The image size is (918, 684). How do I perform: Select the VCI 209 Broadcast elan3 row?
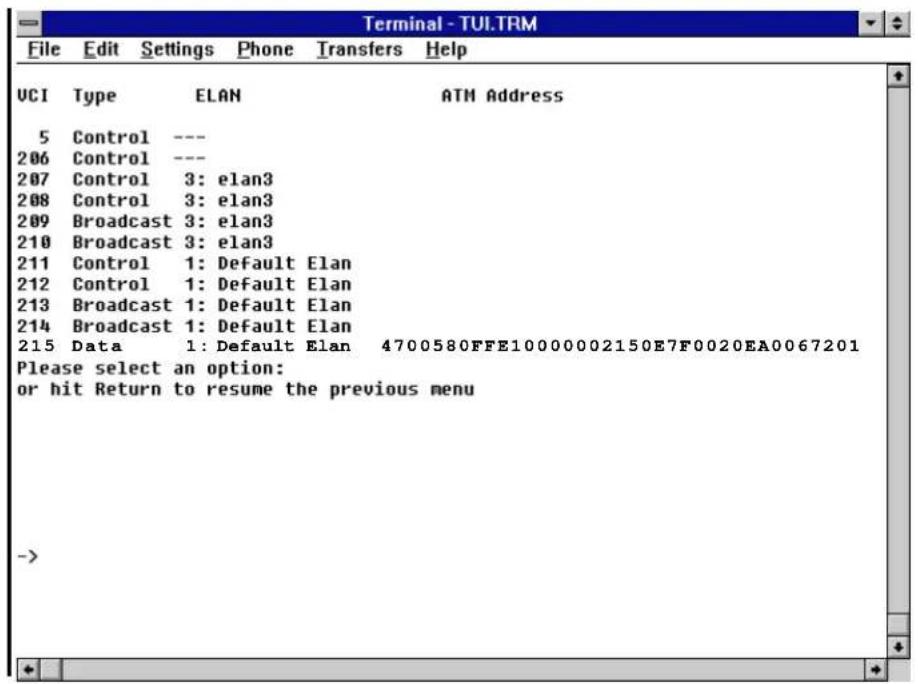145,222
